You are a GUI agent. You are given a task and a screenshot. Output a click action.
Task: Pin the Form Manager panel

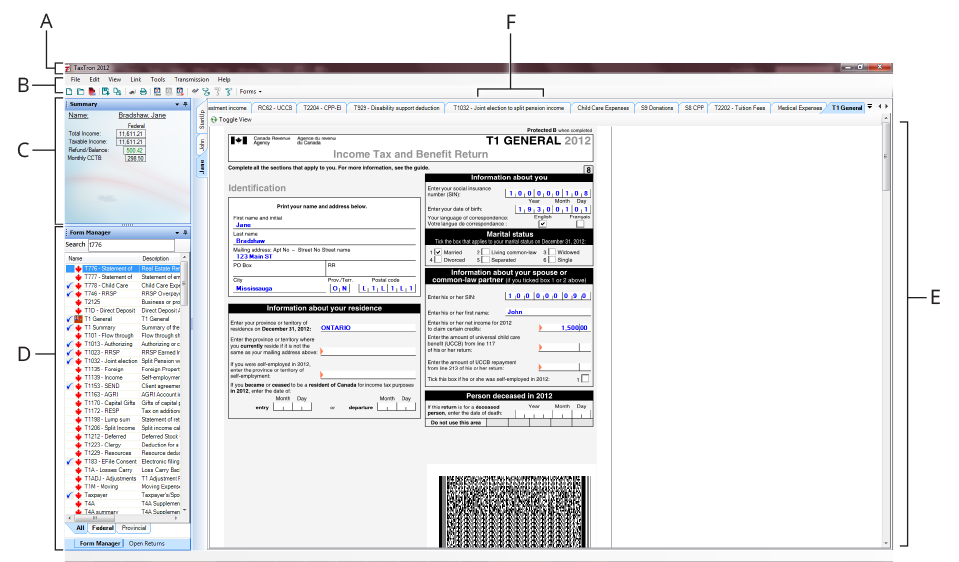coord(184,233)
